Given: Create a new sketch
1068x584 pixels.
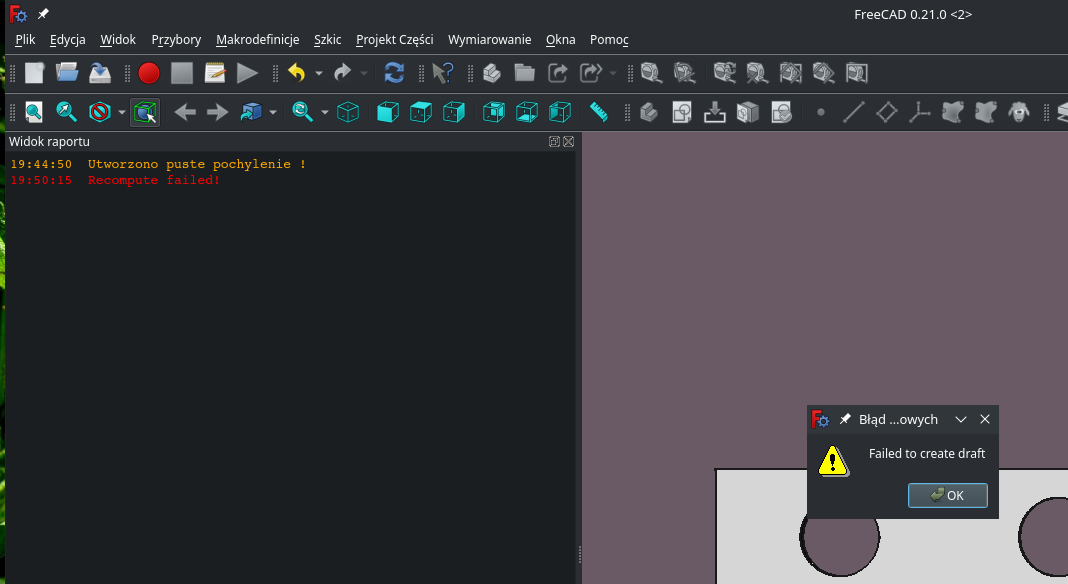Looking at the screenshot, I should tap(681, 112).
